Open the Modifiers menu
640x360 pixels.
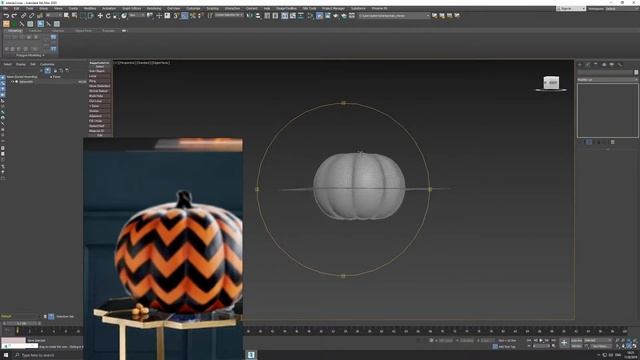(90, 8)
